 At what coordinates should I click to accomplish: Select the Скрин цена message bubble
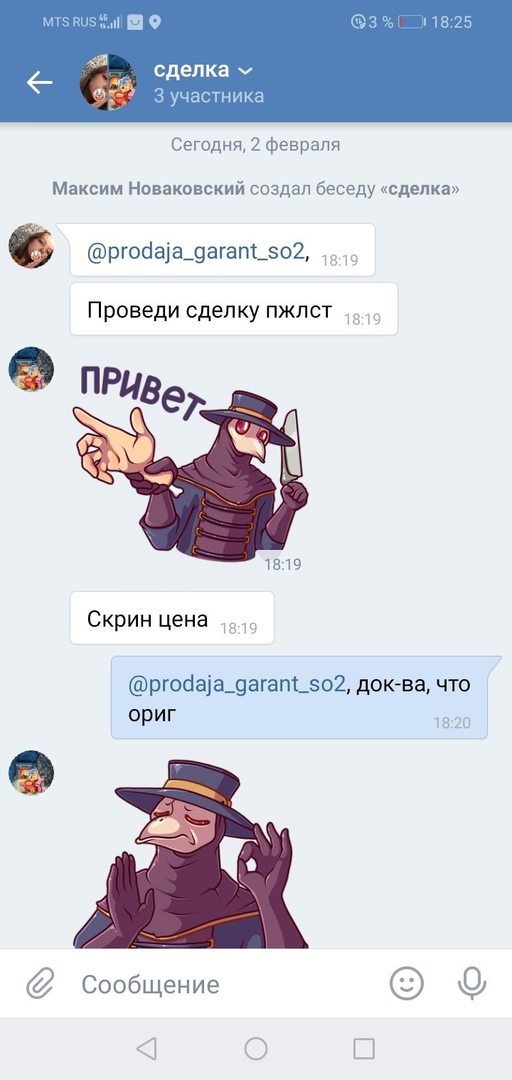[172, 618]
